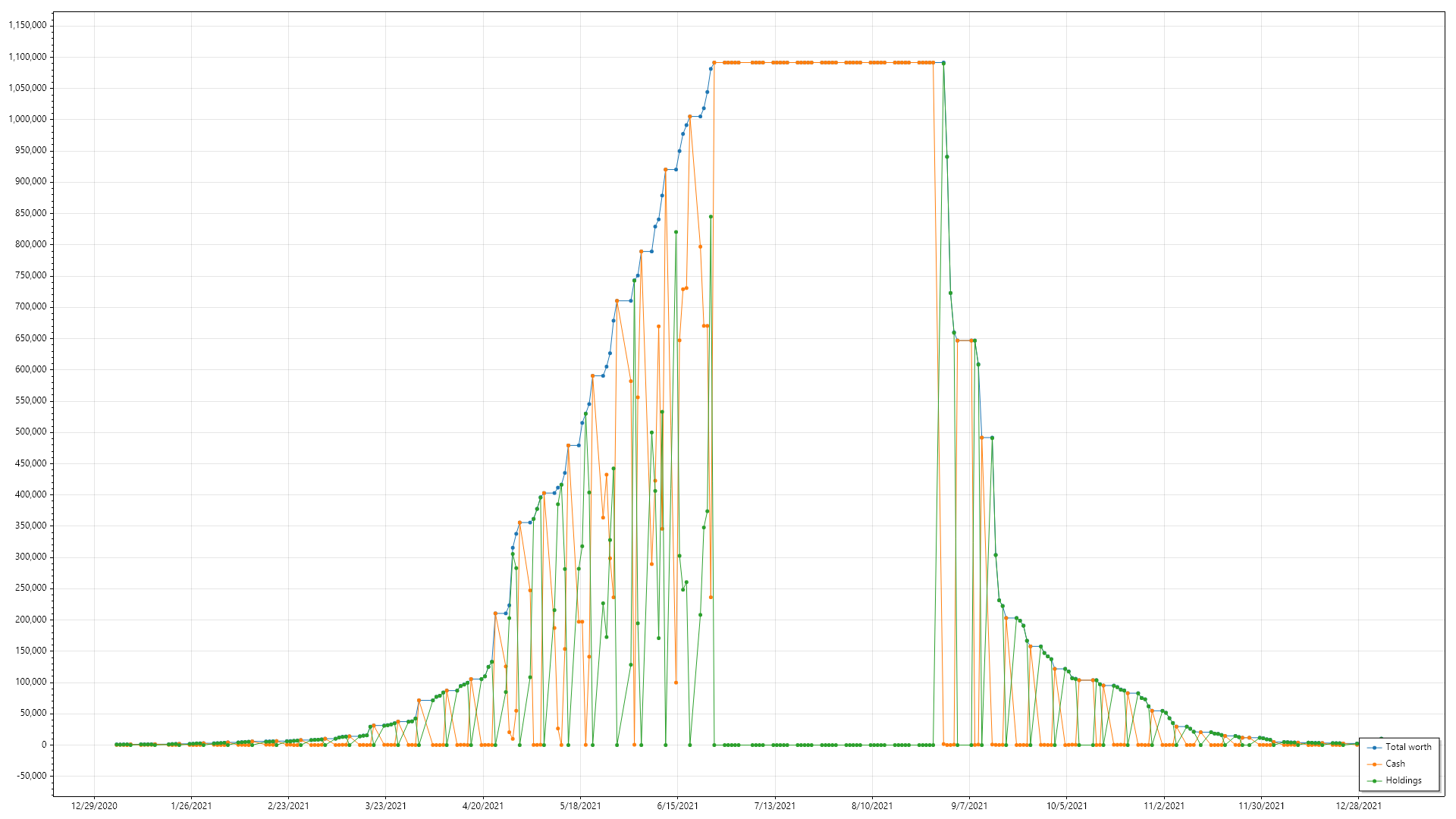1456x819 pixels.
Task: Select the 7/13/2021 x-axis date label
Action: pos(775,806)
